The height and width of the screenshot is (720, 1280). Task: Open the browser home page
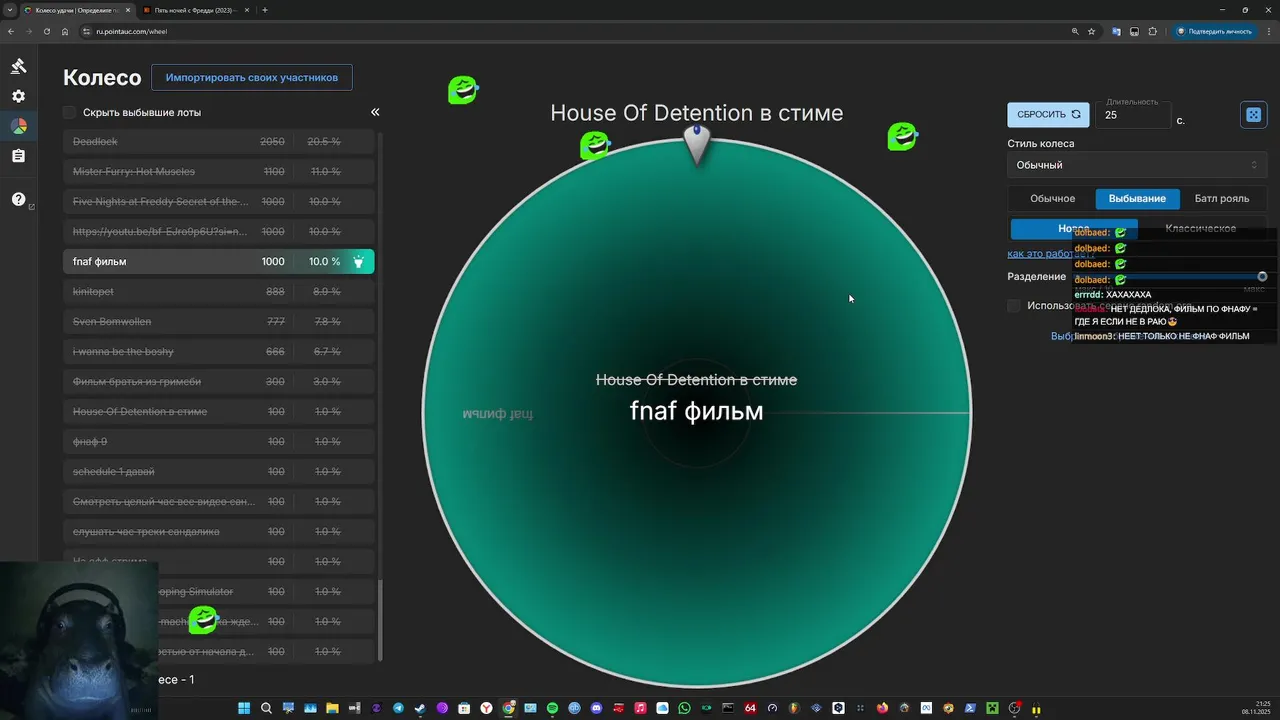pos(65,31)
